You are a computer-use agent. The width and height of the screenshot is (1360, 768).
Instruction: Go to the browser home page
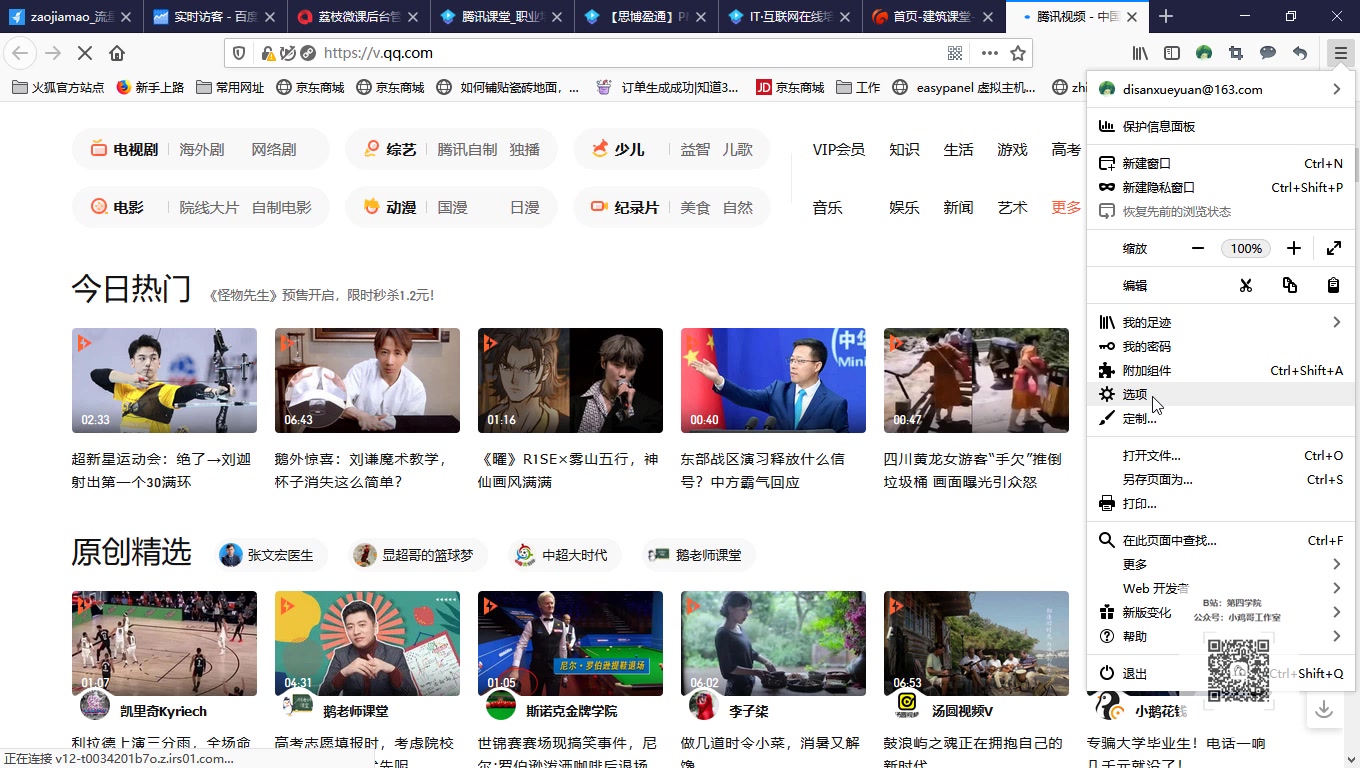click(117, 53)
